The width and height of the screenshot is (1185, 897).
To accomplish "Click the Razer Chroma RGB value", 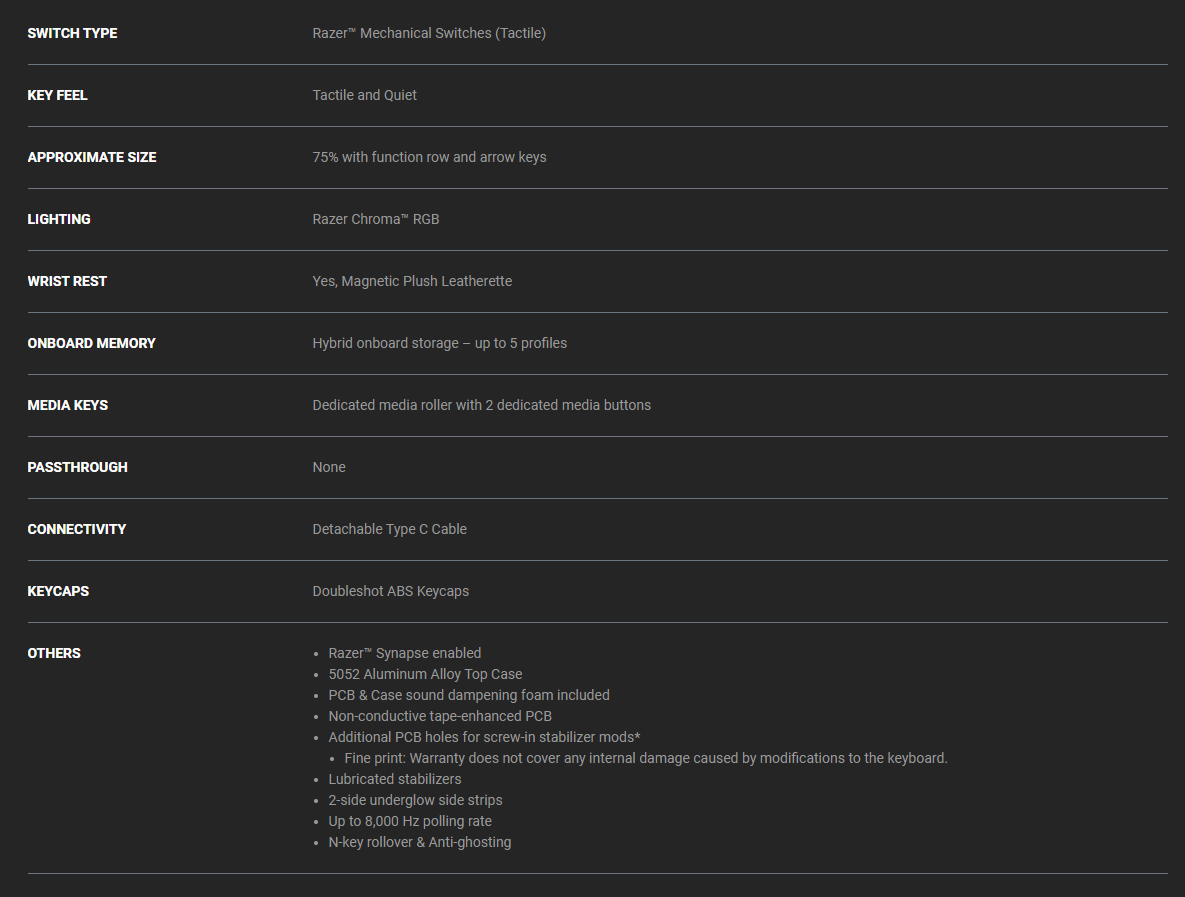I will [376, 219].
